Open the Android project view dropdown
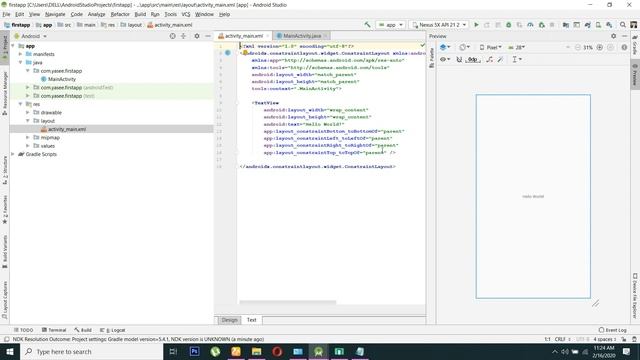This screenshot has width=640, height=360. (x=31, y=36)
